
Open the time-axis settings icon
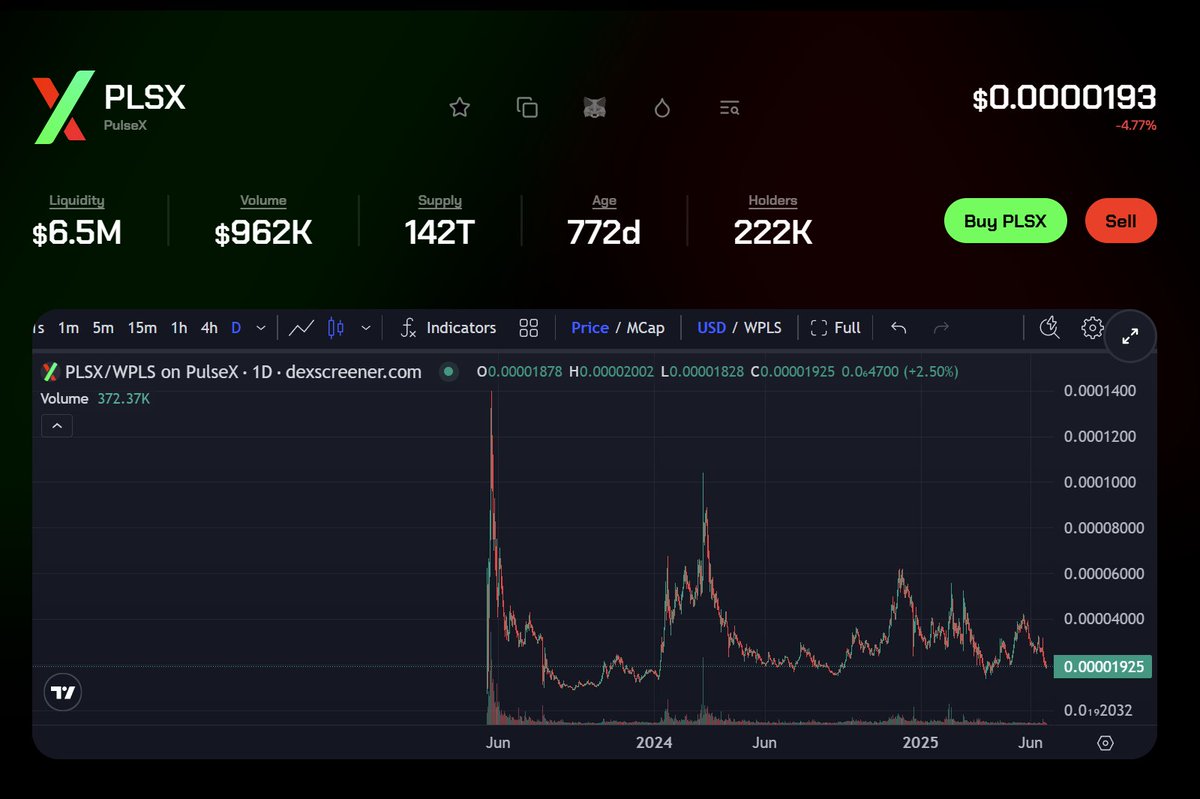point(1105,742)
